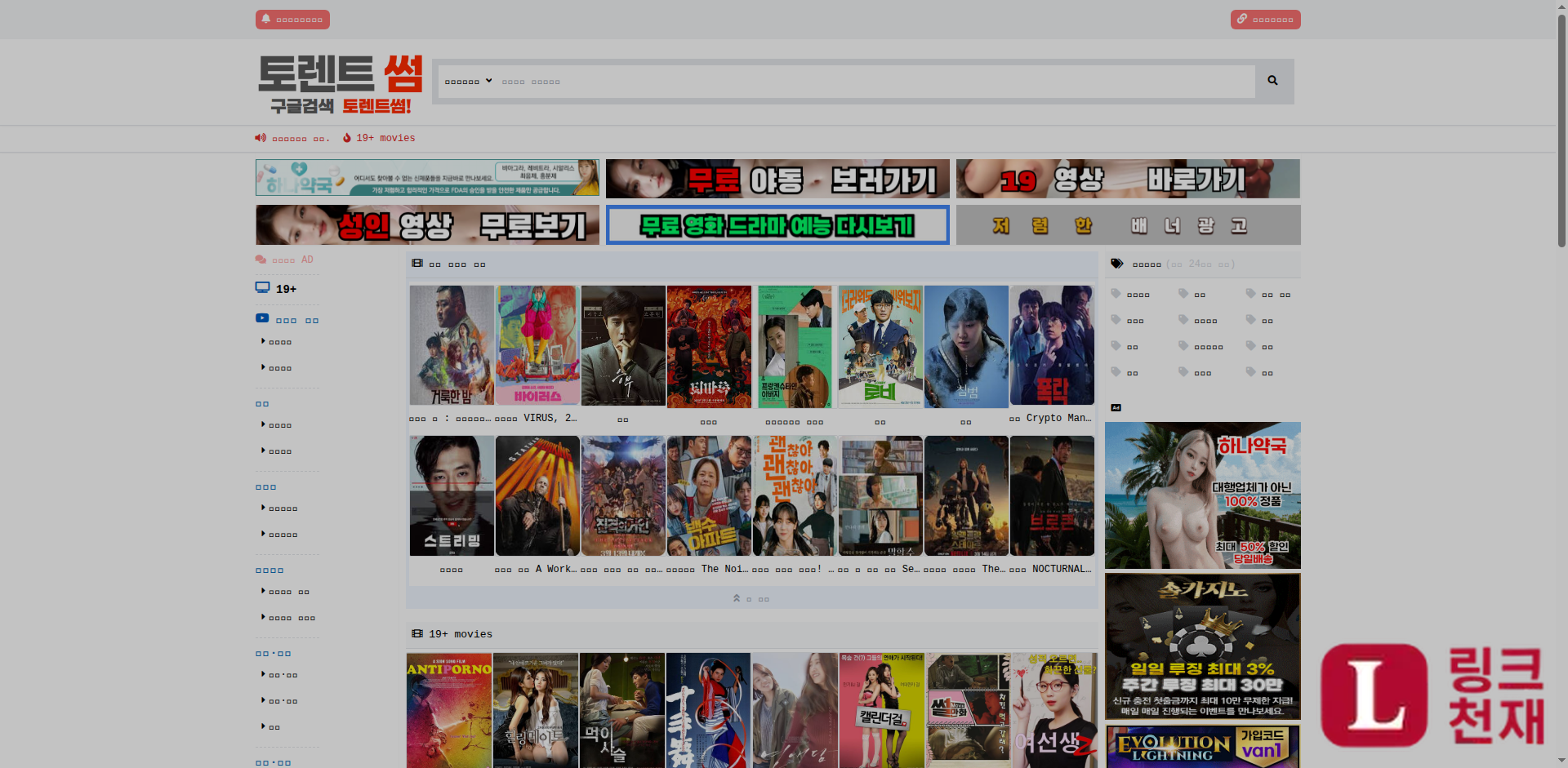Open the 19+ sidebar menu link
Image resolution: width=1568 pixels, height=768 pixels.
pyautogui.click(x=286, y=289)
